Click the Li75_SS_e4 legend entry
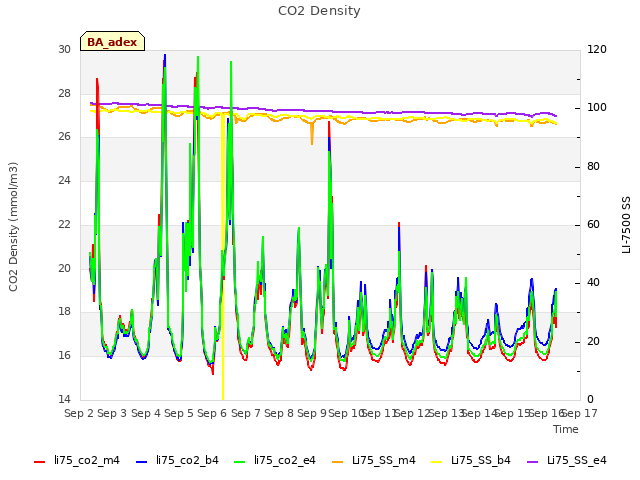 point(567,461)
